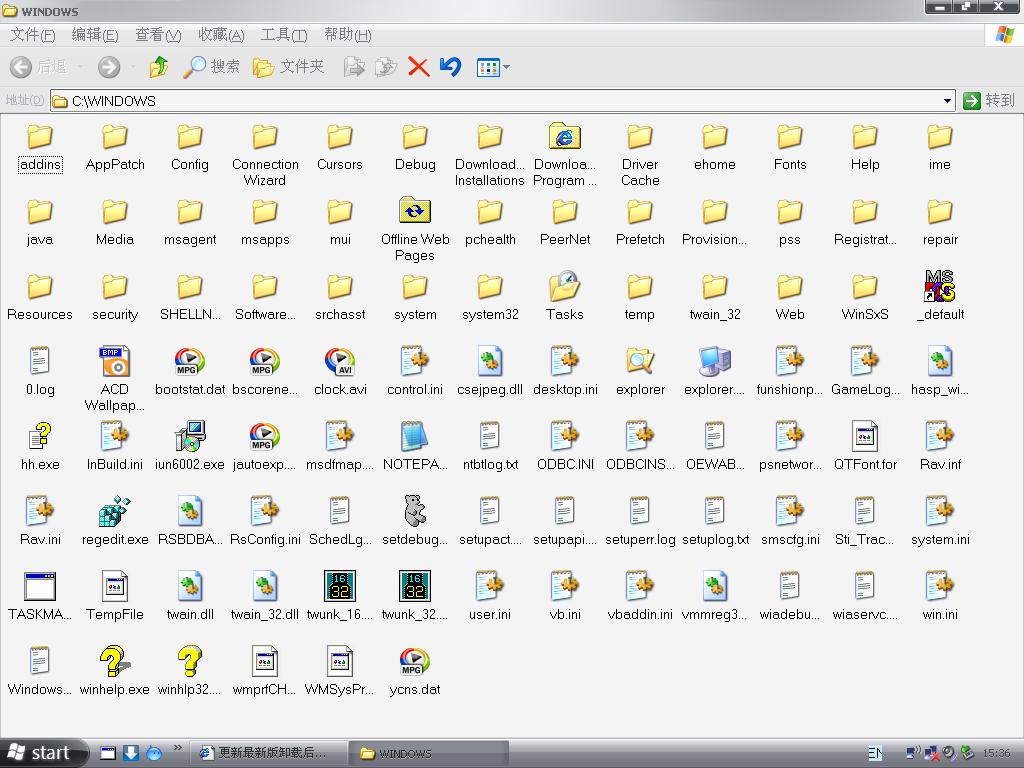Select the regedit.exe file icon
Image resolution: width=1024 pixels, height=768 pixels.
pyautogui.click(x=114, y=511)
